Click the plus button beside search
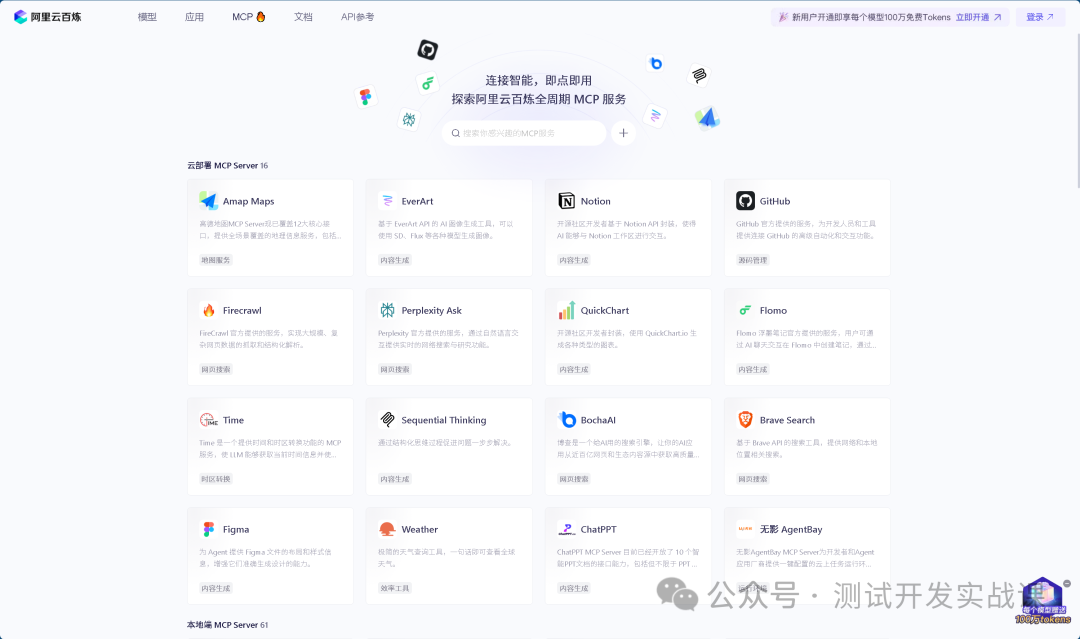The width and height of the screenshot is (1080, 639). click(x=623, y=133)
